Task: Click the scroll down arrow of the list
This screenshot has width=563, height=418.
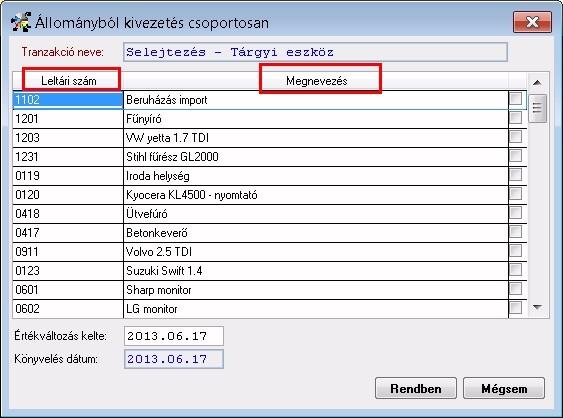Action: 538,307
